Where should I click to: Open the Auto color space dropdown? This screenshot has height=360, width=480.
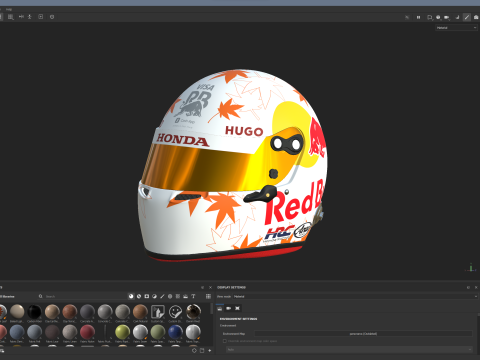[349, 349]
